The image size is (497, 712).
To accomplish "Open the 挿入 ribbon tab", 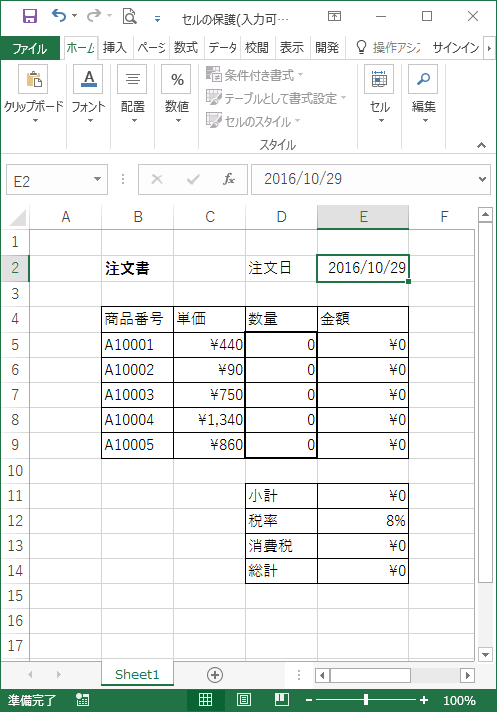I will [115, 47].
